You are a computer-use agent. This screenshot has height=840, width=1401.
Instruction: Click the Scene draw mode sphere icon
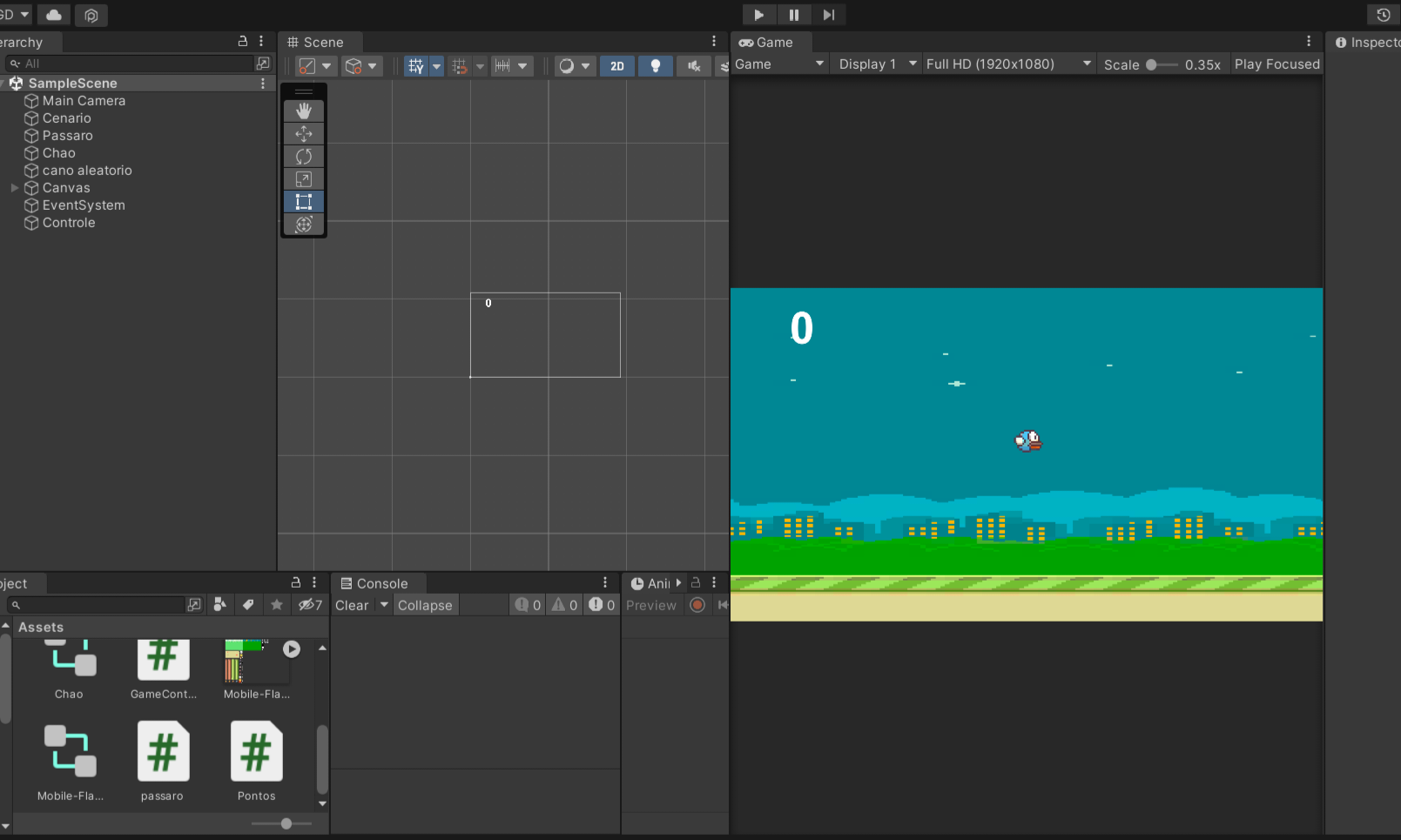point(567,66)
